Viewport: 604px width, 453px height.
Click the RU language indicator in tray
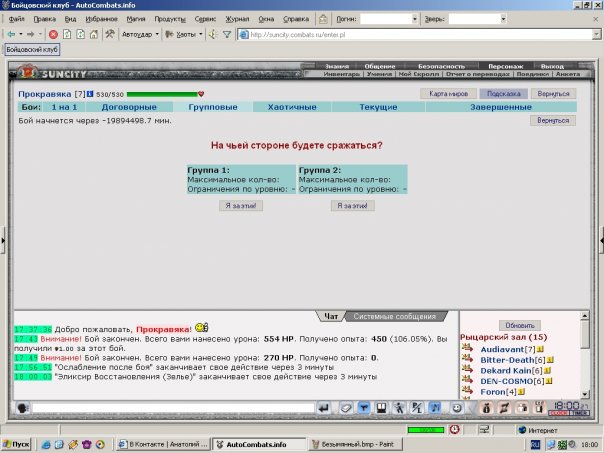point(535,445)
